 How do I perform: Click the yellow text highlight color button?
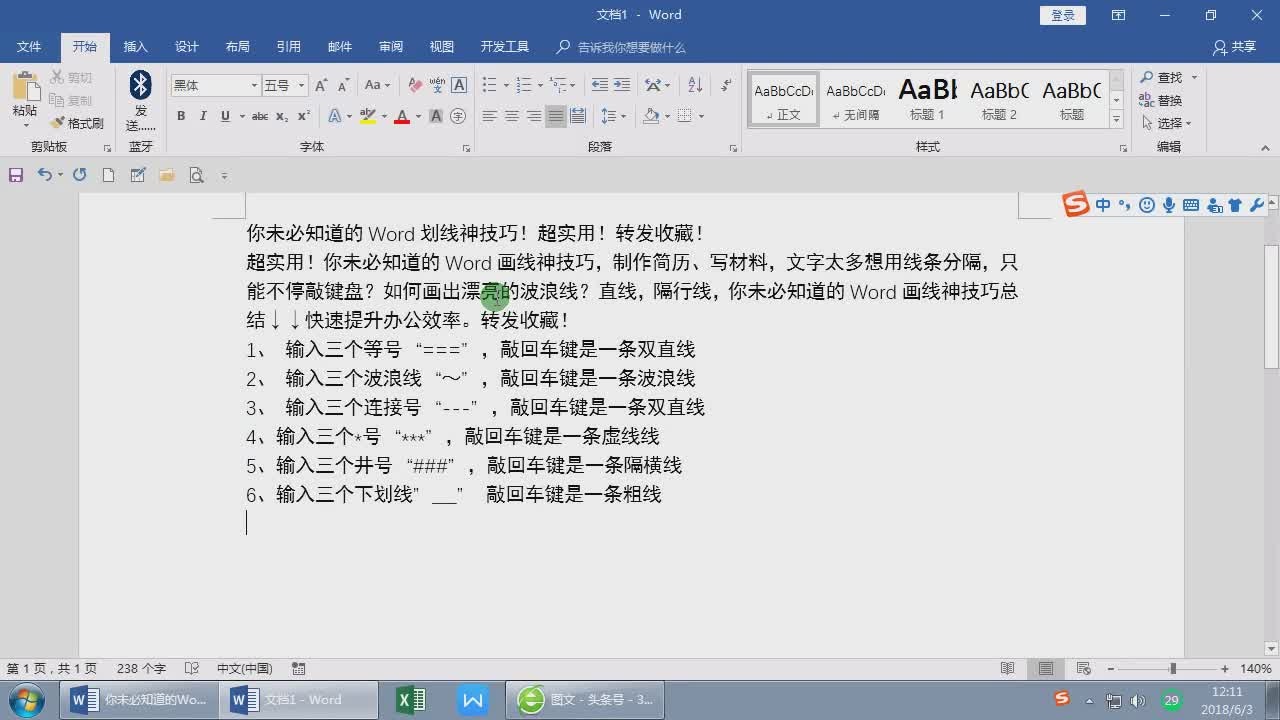coord(367,116)
